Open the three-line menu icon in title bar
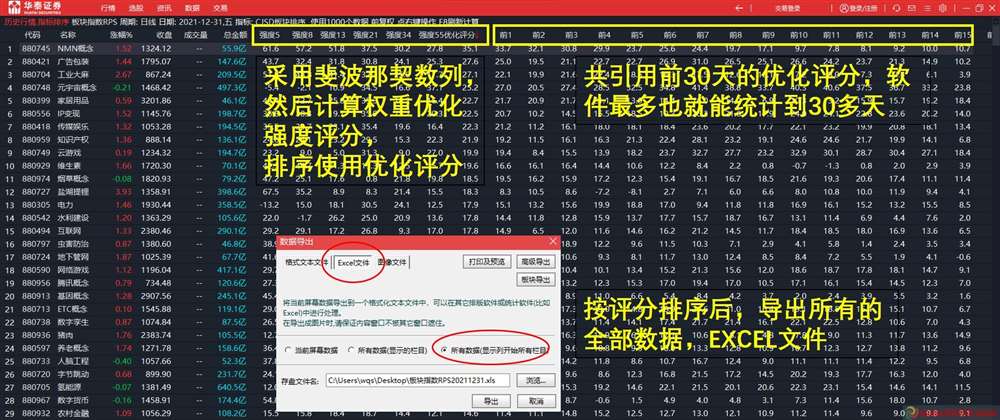Image resolution: width=1000 pixels, height=420 pixels. point(927,8)
